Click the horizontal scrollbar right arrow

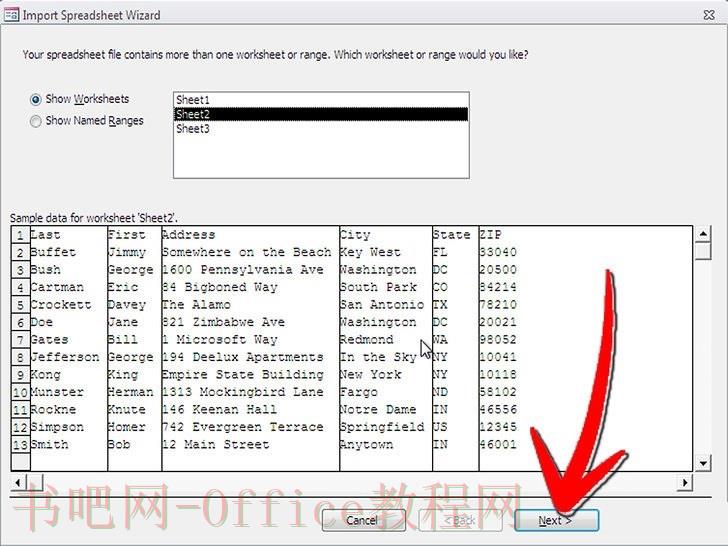pyautogui.click(x=685, y=482)
